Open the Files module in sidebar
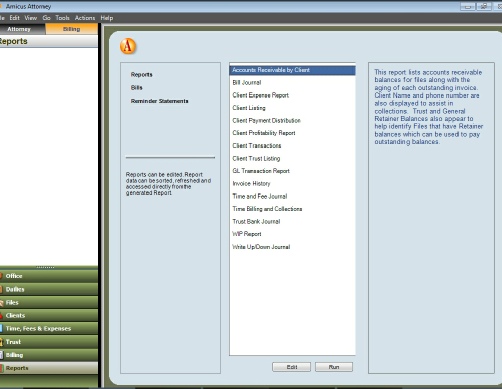The width and height of the screenshot is (502, 389). pyautogui.click(x=49, y=302)
